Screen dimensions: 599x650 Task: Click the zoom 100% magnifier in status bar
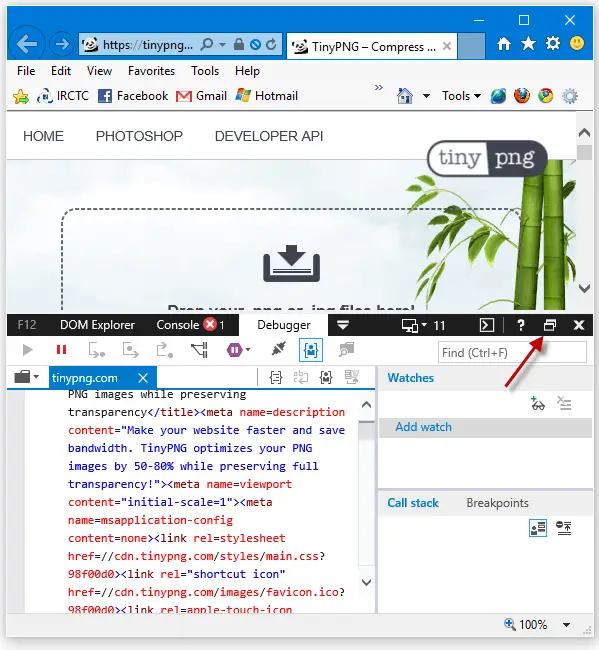pyautogui.click(x=509, y=624)
